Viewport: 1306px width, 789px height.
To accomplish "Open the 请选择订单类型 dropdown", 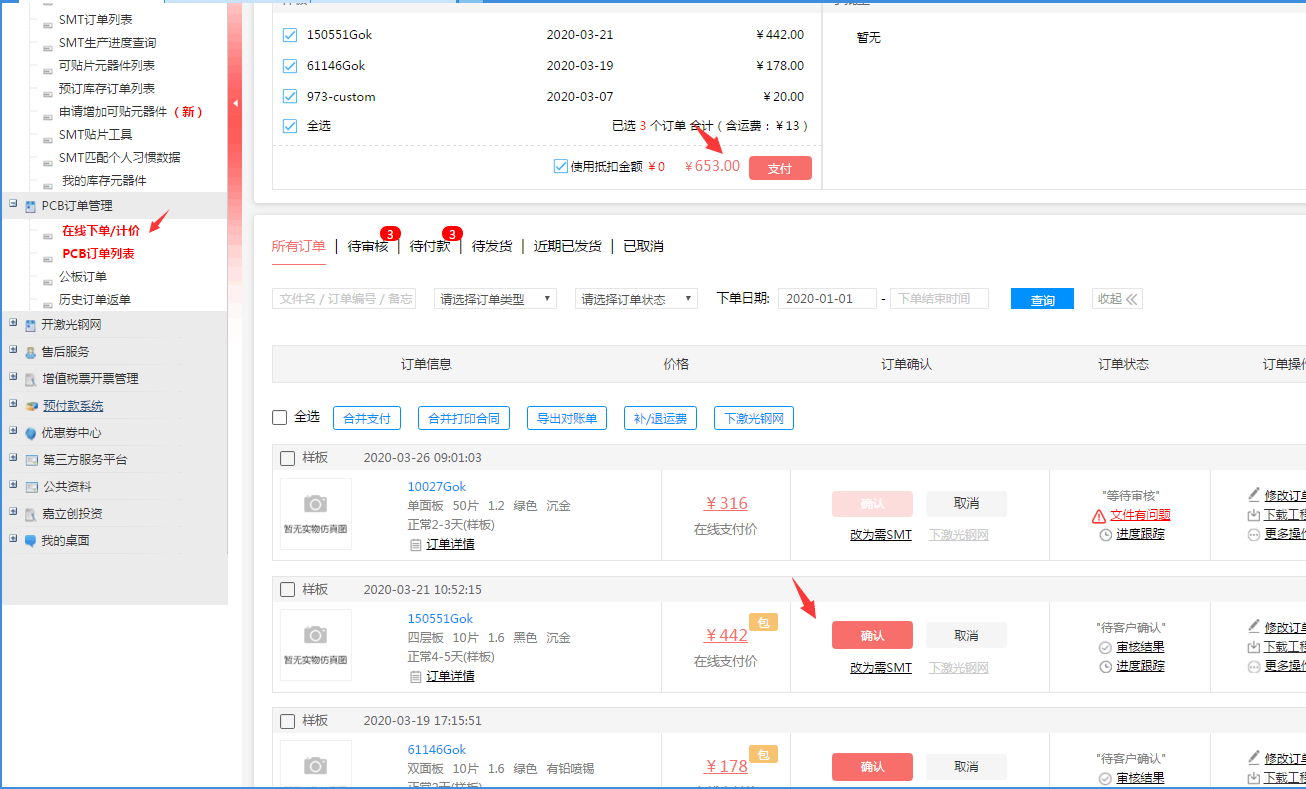I will pyautogui.click(x=495, y=299).
